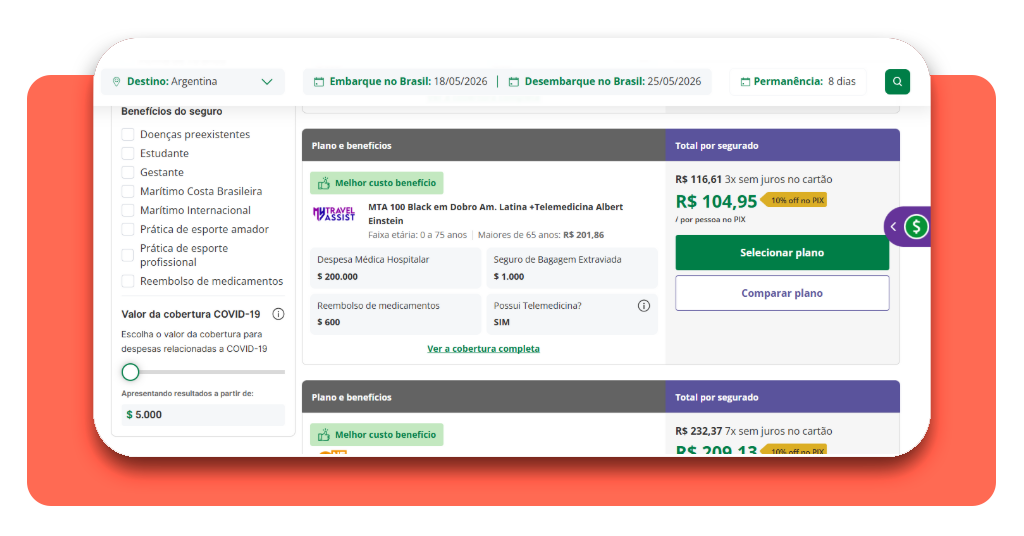Click MTA 100 Black plan title
The image size is (1024, 536).
[495, 213]
